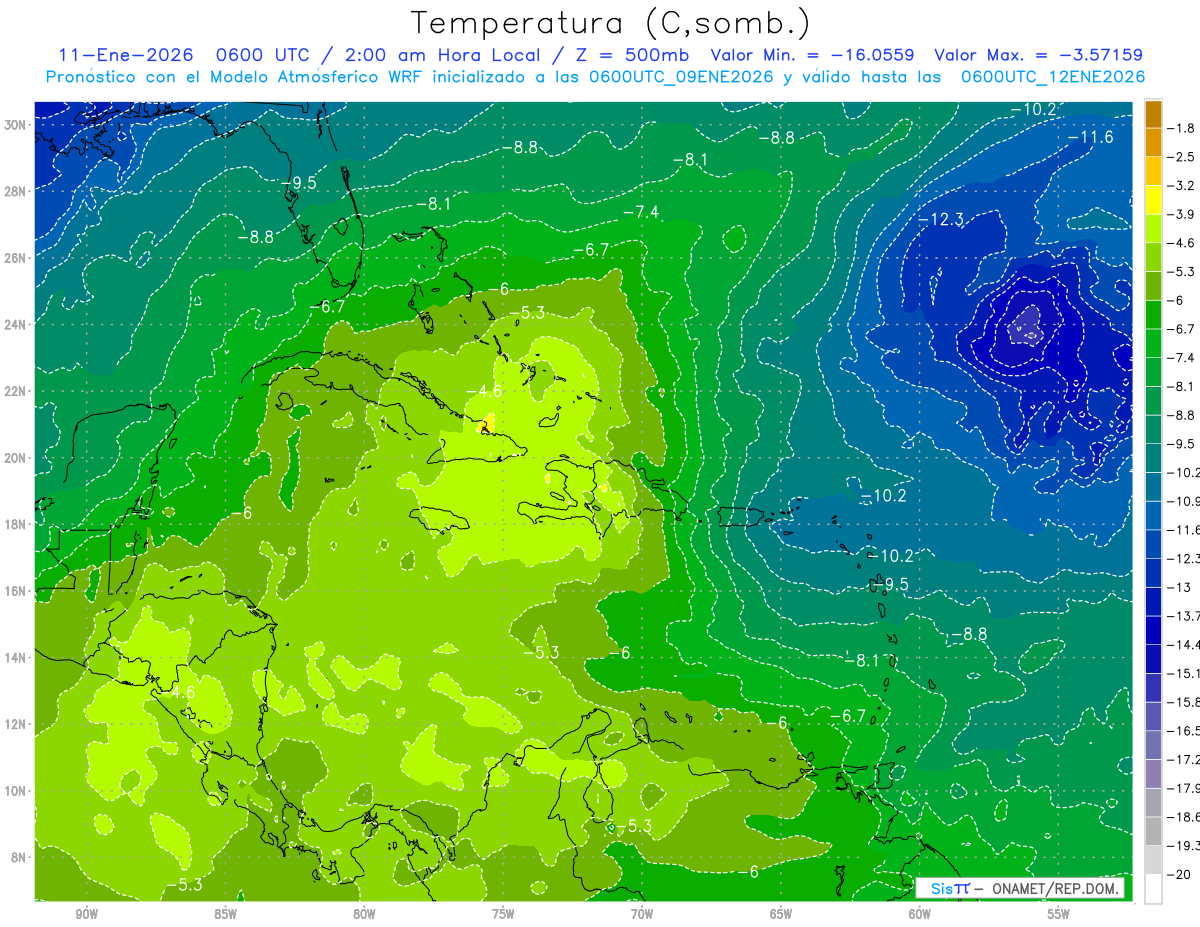Click the '14N' latitude axis label

pos(17,657)
